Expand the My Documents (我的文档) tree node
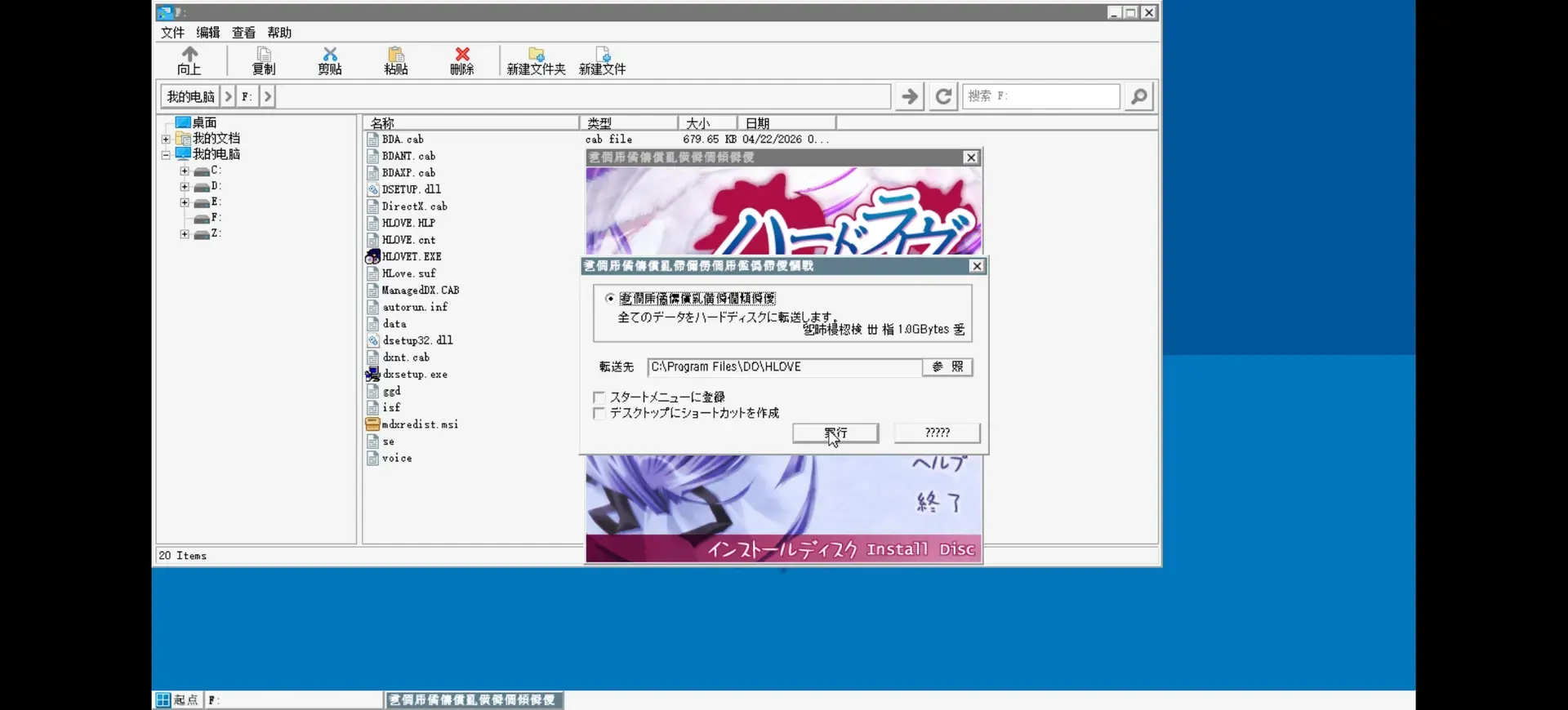 coord(166,139)
